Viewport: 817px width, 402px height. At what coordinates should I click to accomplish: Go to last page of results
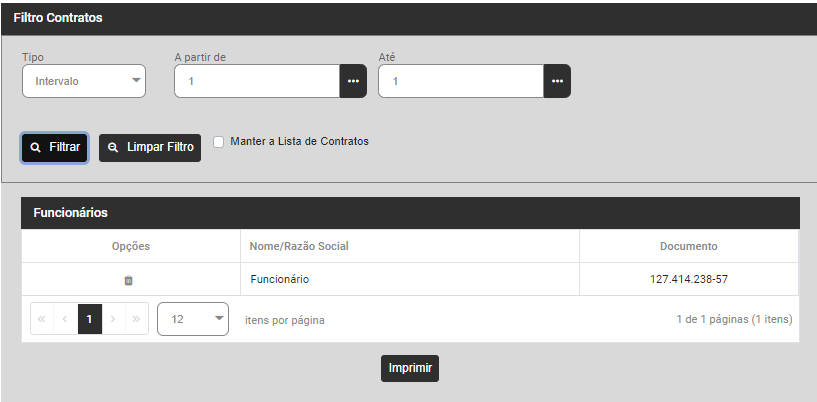pos(137,319)
